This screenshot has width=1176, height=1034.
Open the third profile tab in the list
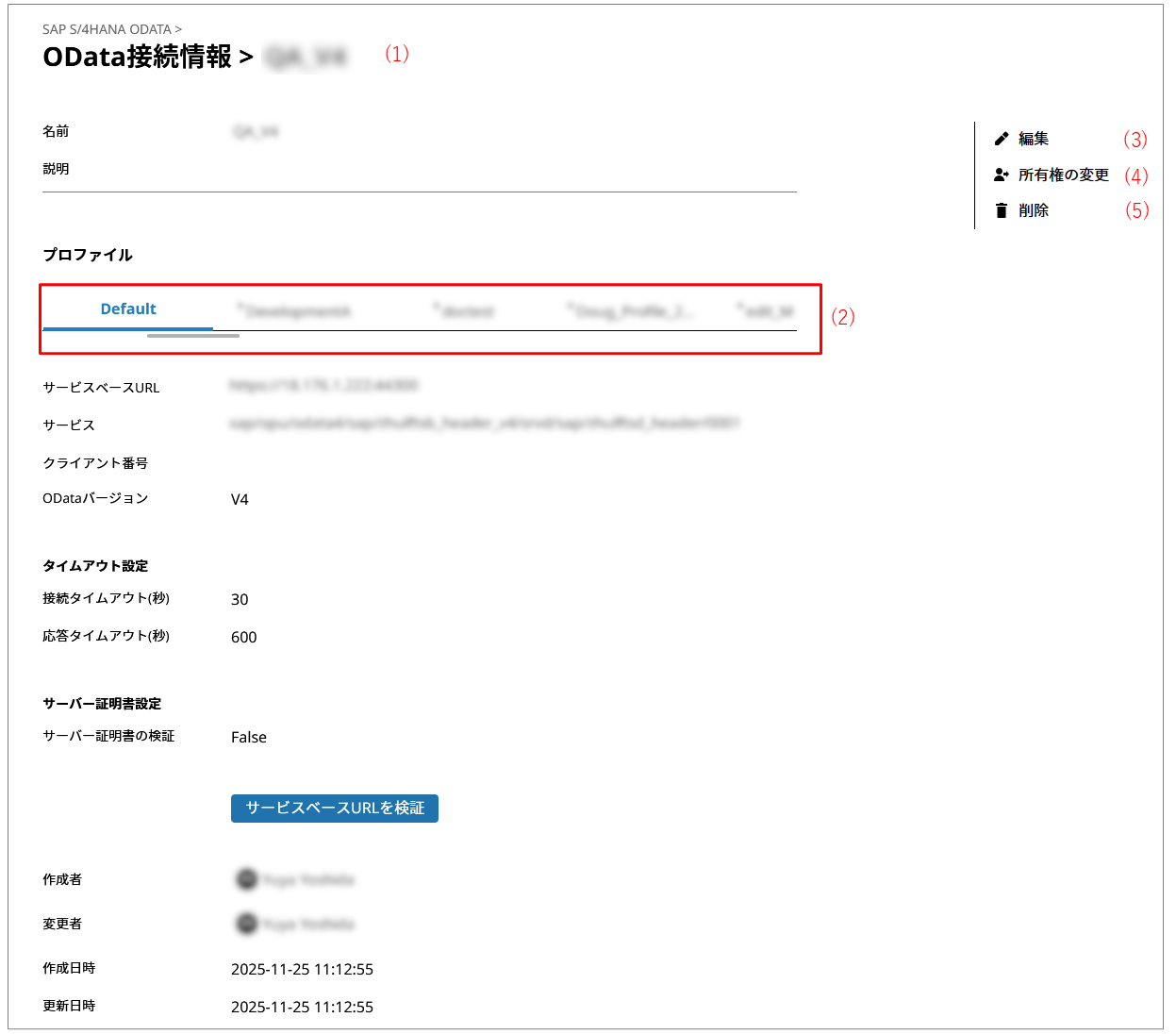464,310
